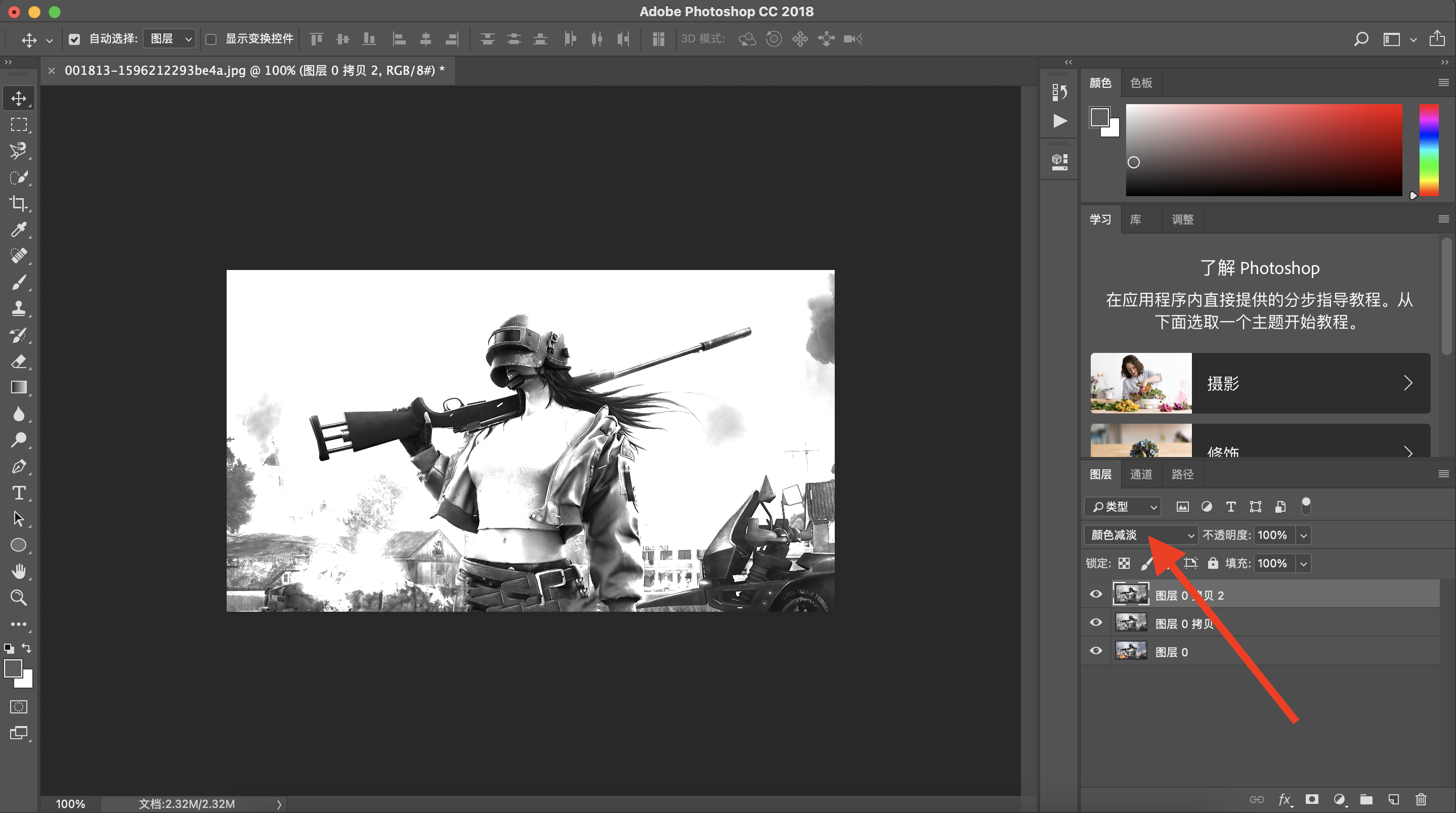Select the Move tool
This screenshot has height=813, width=1456.
click(19, 98)
